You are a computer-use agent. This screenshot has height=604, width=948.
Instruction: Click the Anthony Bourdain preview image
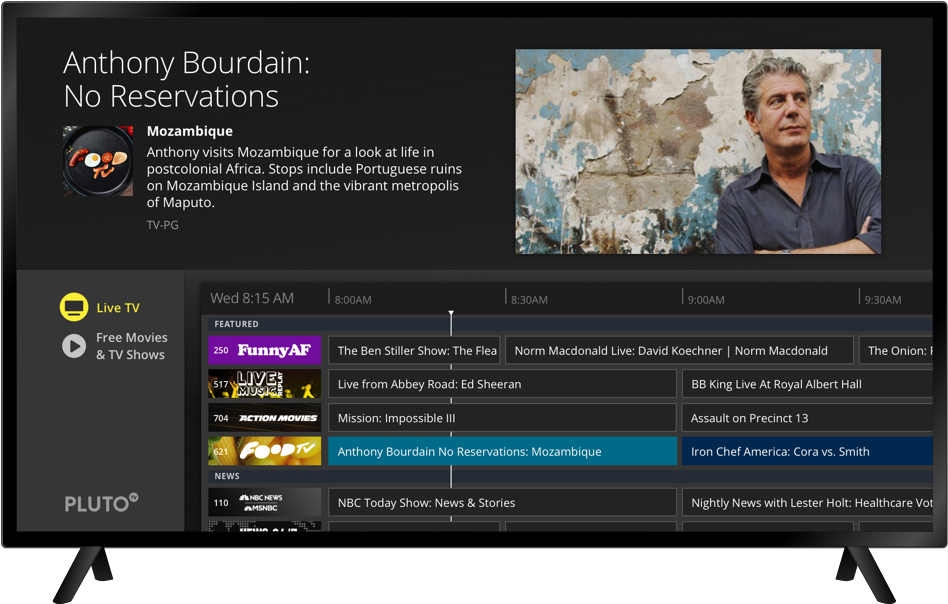(698, 152)
